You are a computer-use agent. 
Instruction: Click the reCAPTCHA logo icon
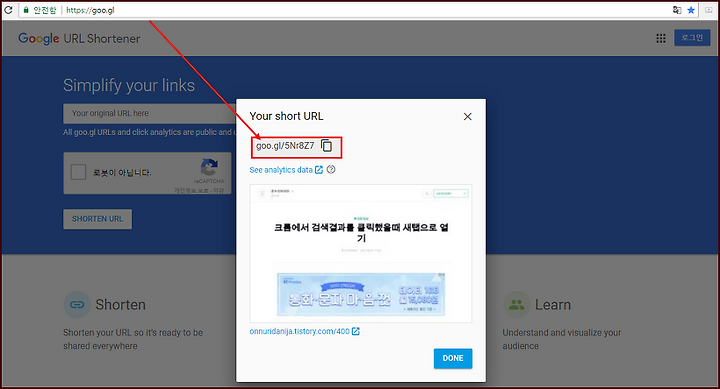(x=209, y=167)
